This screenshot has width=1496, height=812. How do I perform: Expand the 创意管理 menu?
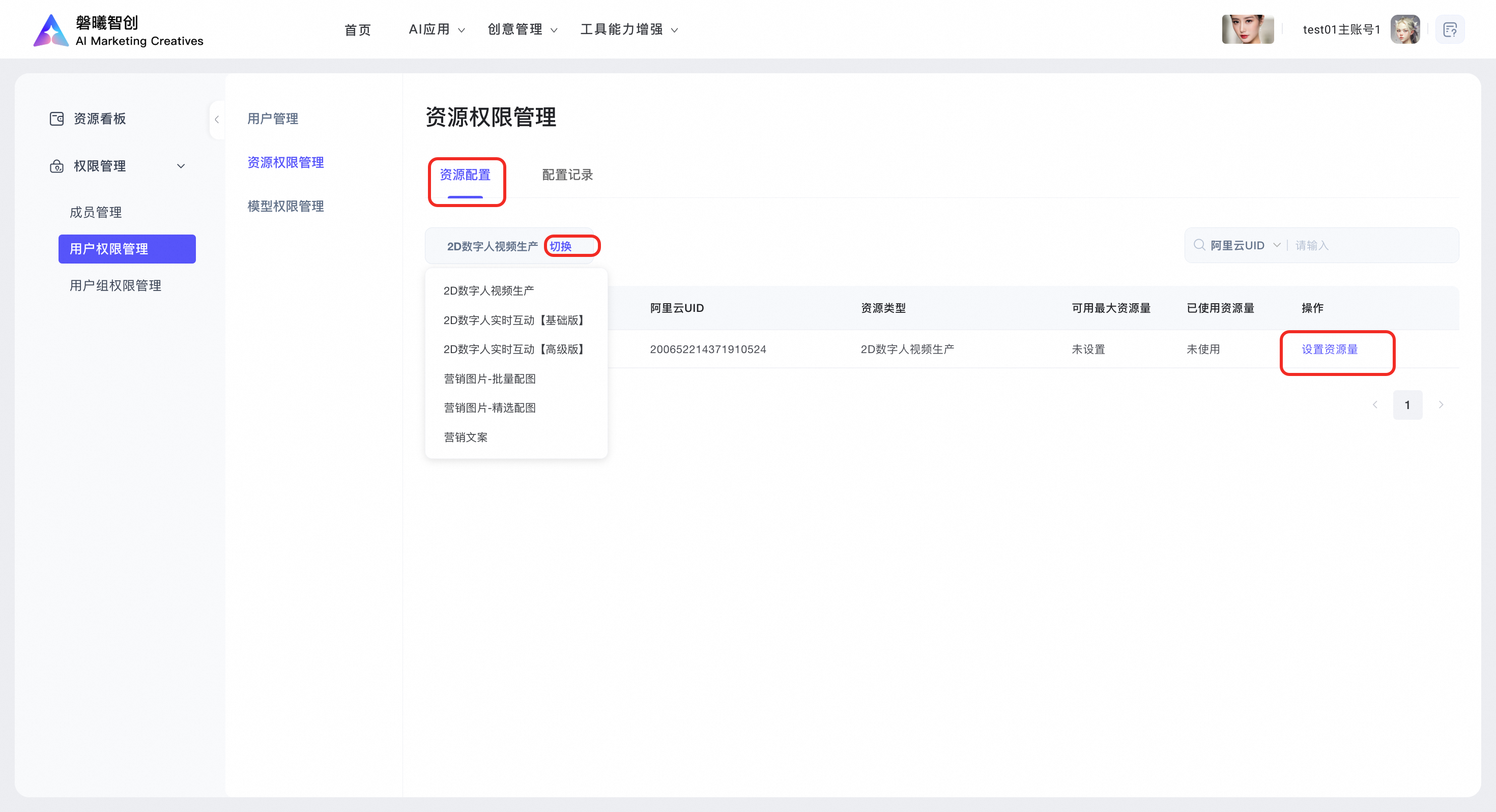point(522,30)
